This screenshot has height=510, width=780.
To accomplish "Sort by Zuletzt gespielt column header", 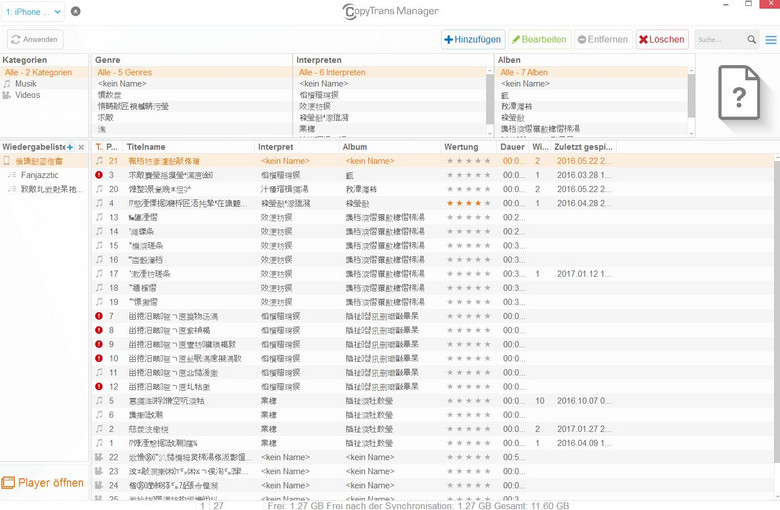I will click(x=584, y=147).
